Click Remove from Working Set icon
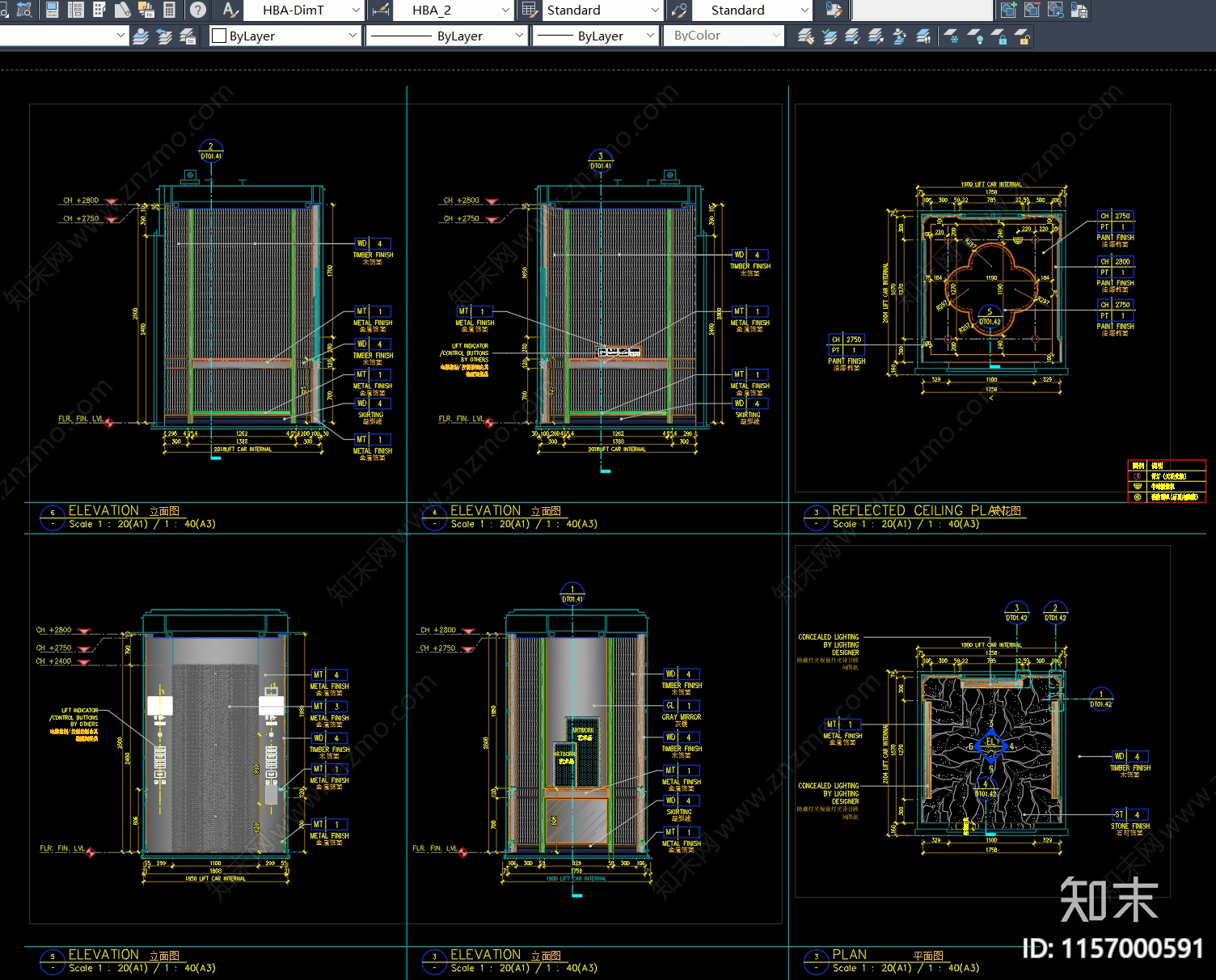1216x980 pixels. click(1032, 10)
